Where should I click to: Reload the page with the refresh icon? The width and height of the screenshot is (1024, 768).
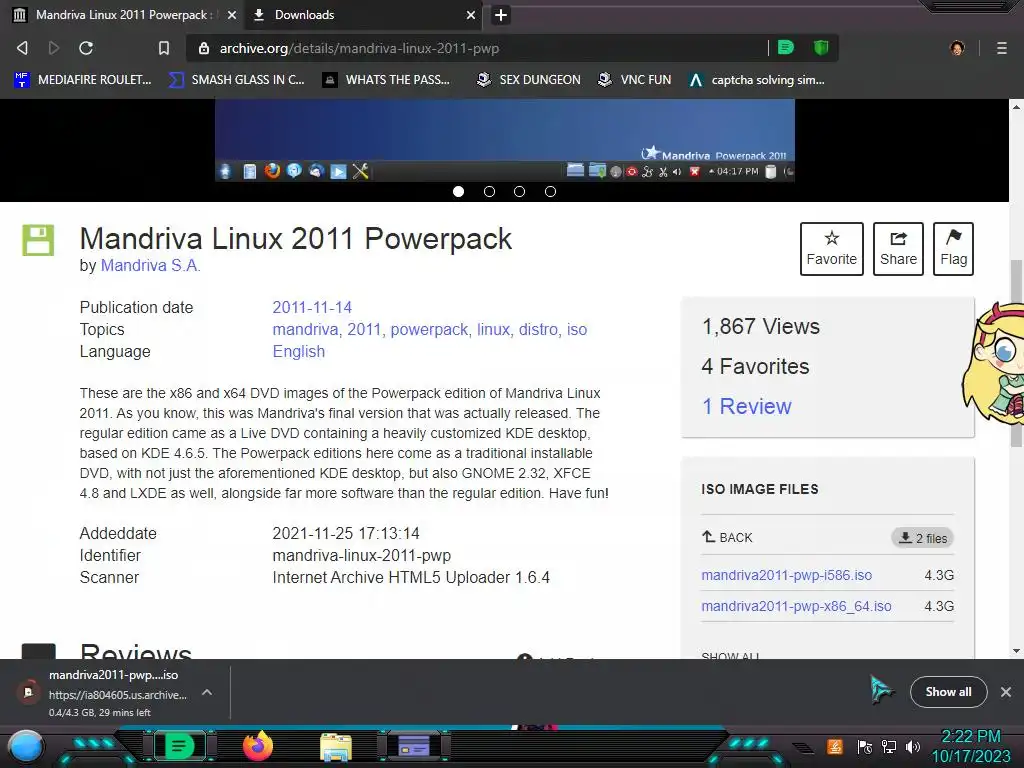click(x=86, y=48)
